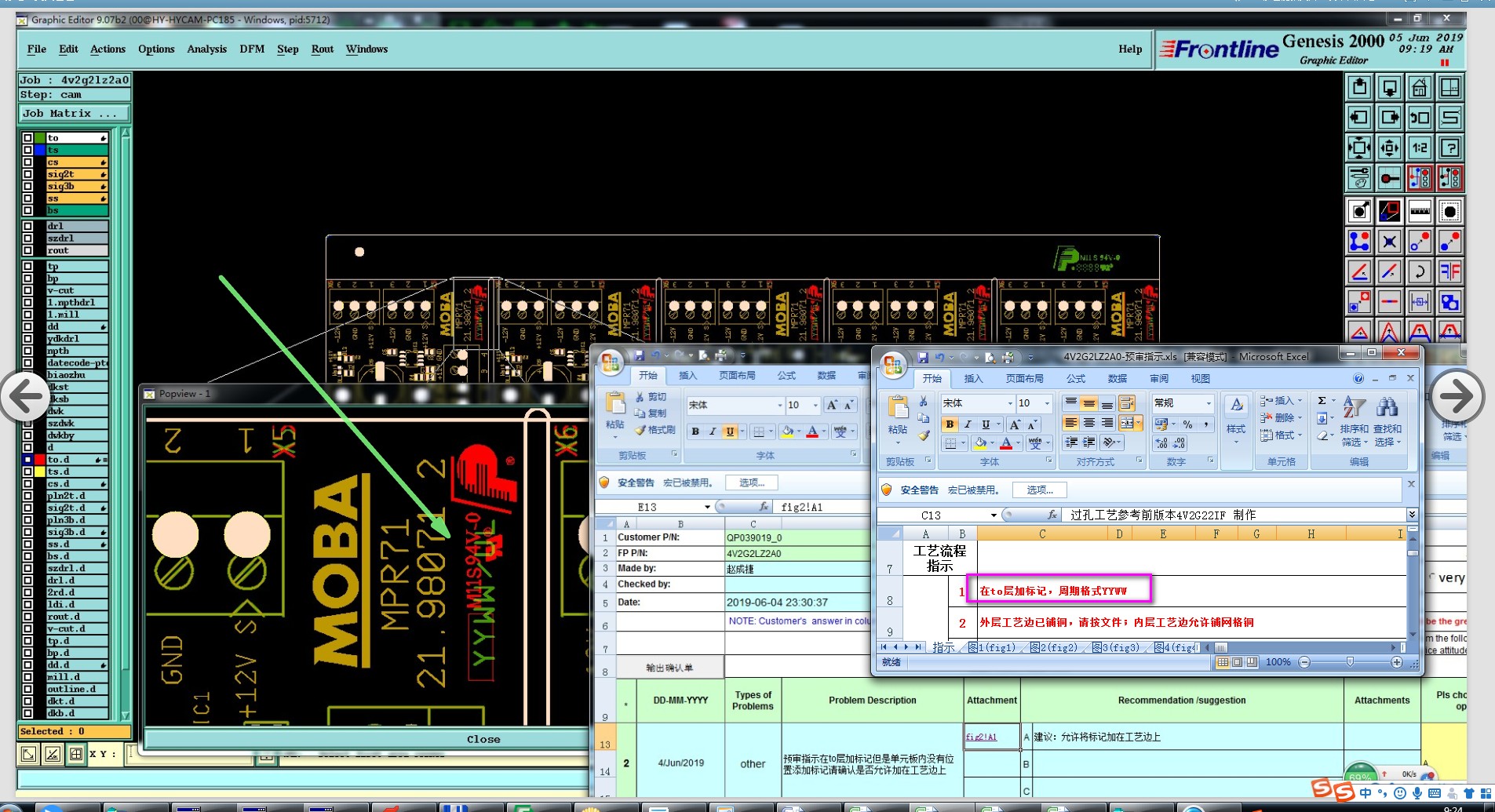Click the Excel help icon in front window
Image resolution: width=1495 pixels, height=812 pixels.
pyautogui.click(x=1358, y=378)
